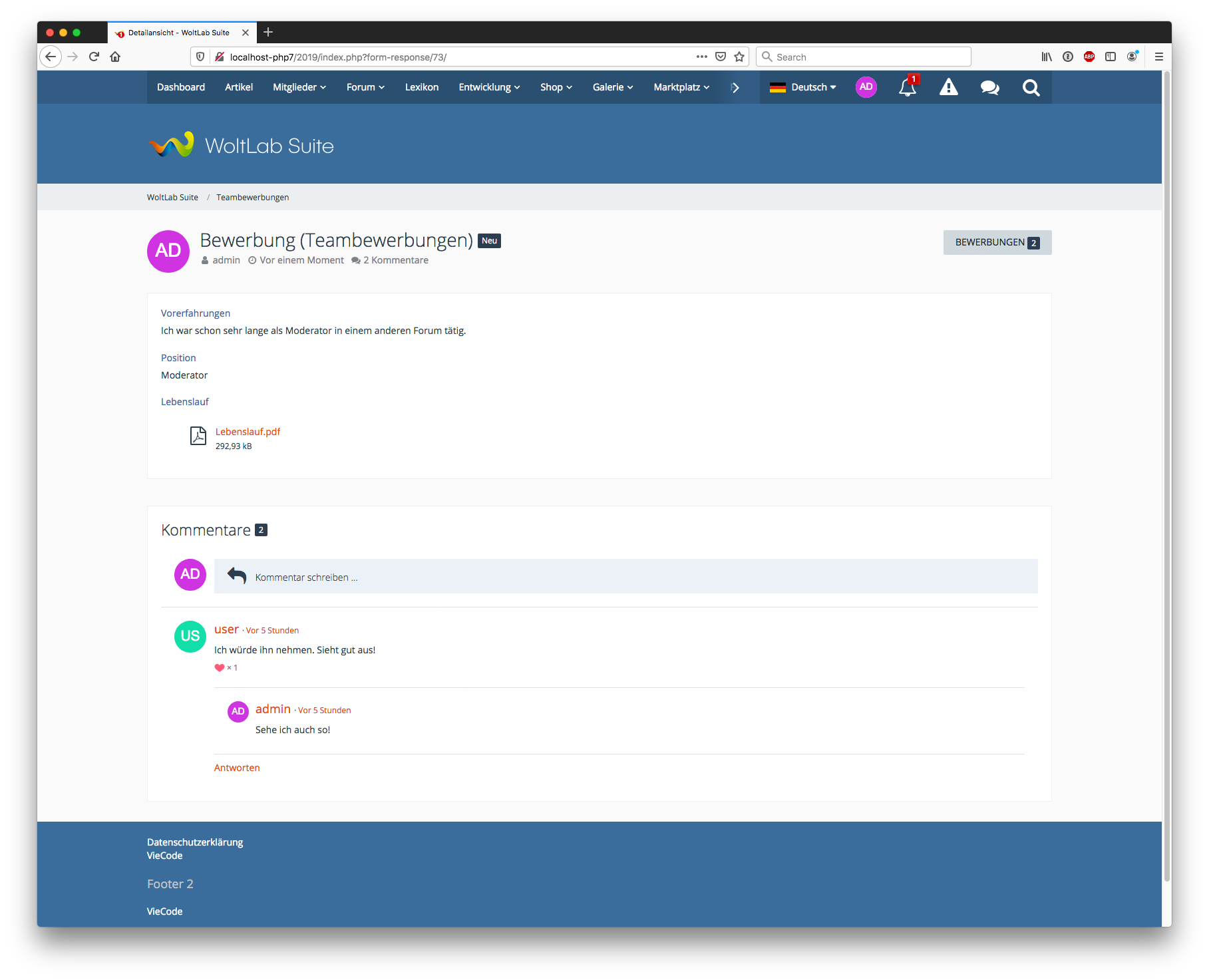The height and width of the screenshot is (980, 1209).
Task: Click the PDF file icon for Lebenslauf
Action: (x=198, y=436)
